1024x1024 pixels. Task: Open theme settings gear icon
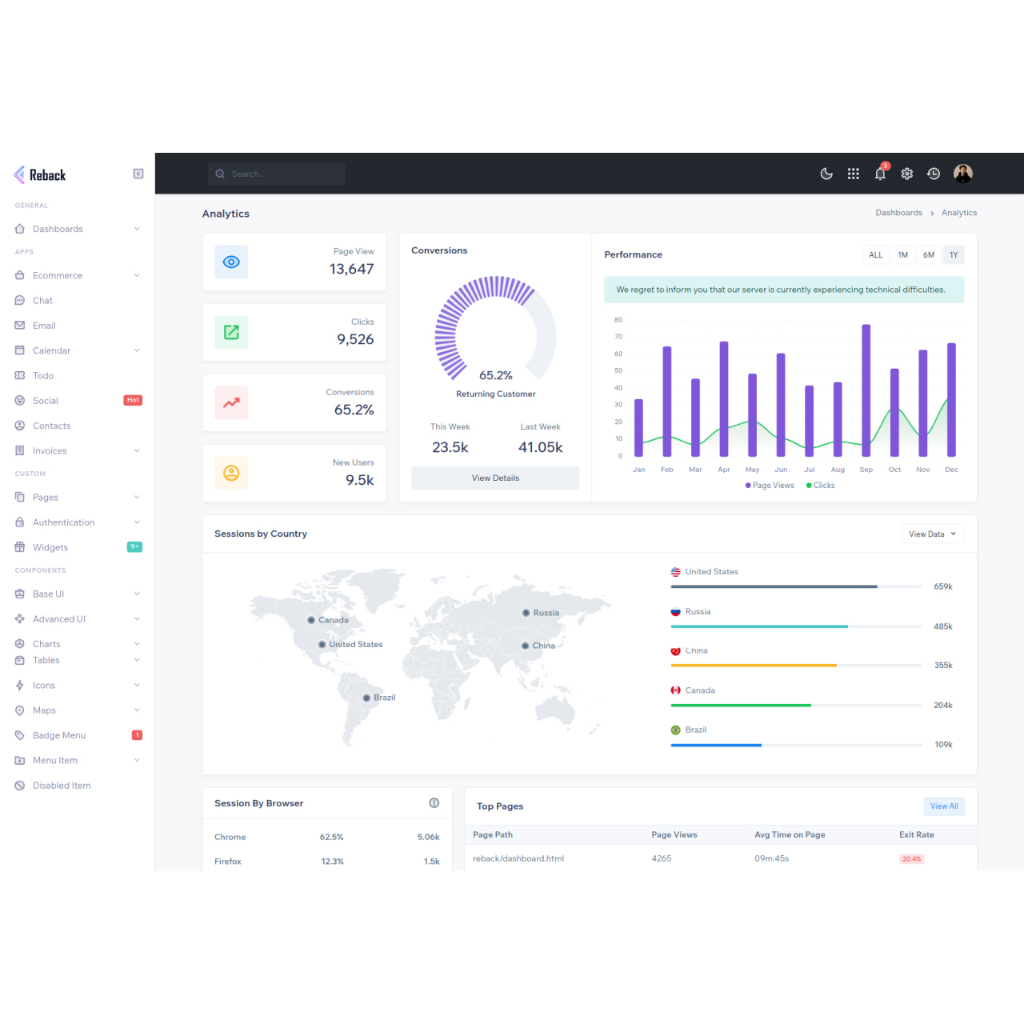[906, 174]
